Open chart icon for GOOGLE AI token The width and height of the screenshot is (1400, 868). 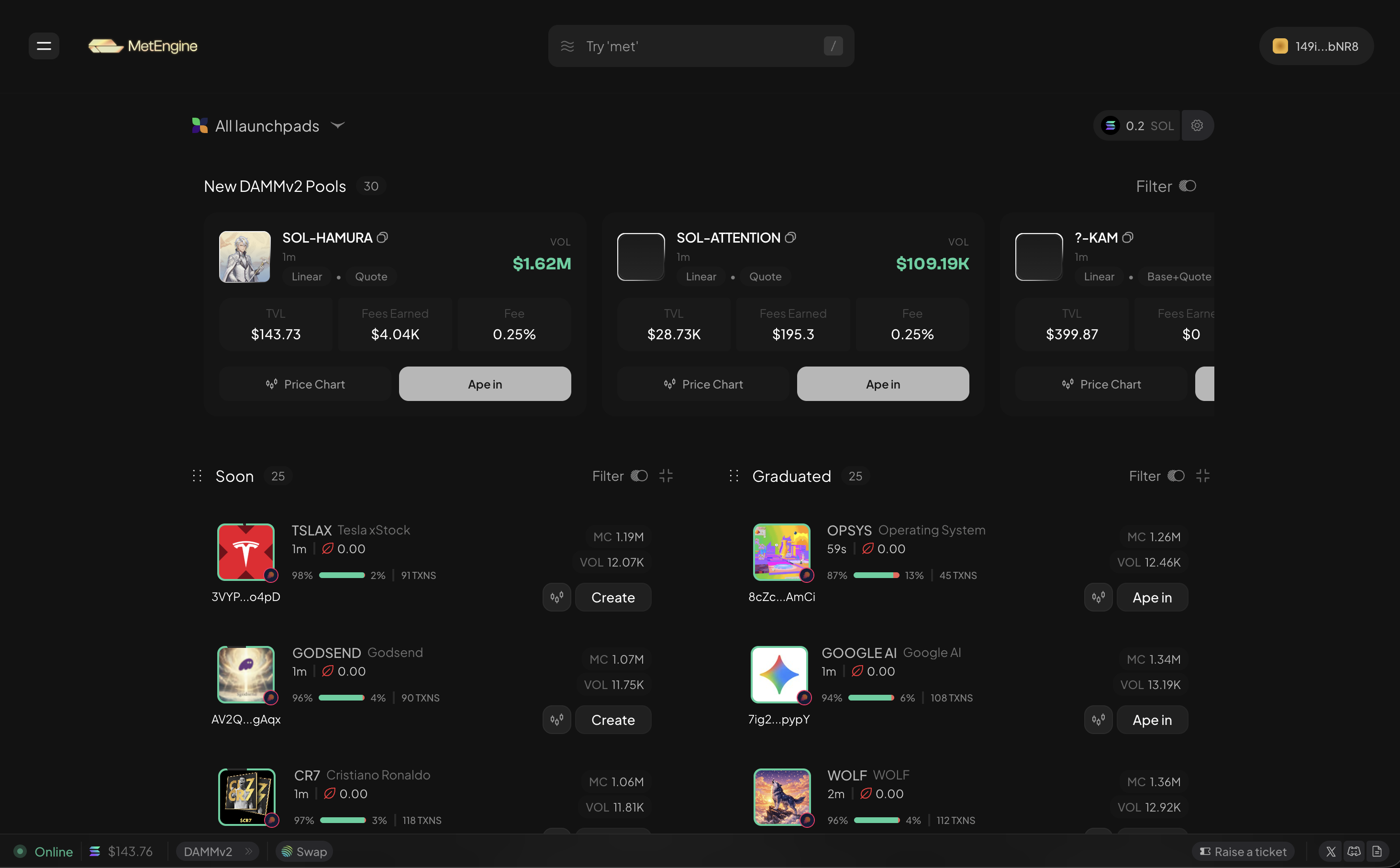pos(1099,720)
